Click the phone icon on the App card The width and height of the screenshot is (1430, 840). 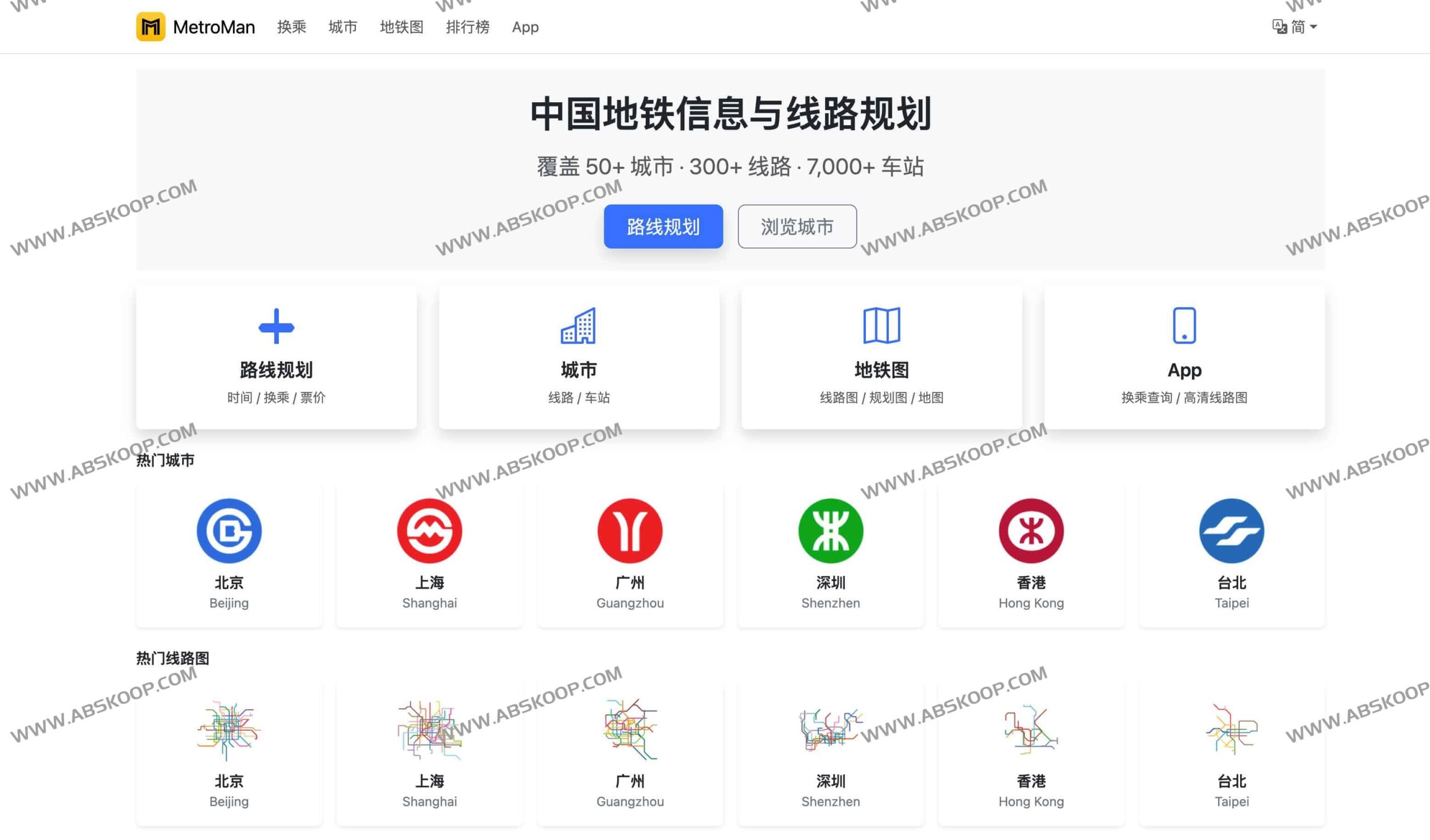pos(1185,326)
